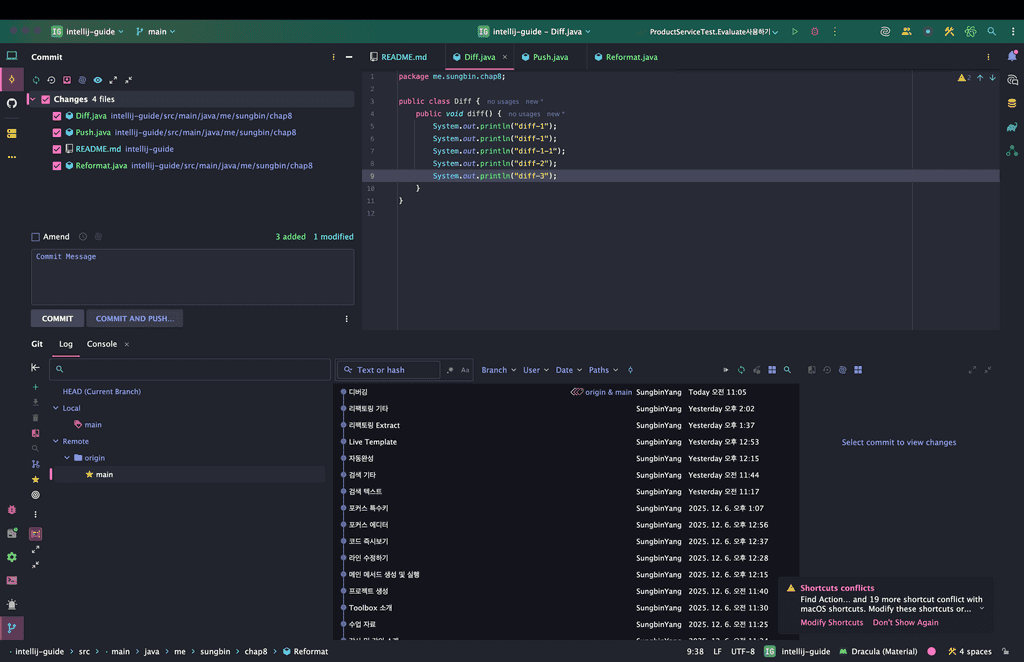
Task: Switch to the Console tab in Git panel
Action: (102, 344)
